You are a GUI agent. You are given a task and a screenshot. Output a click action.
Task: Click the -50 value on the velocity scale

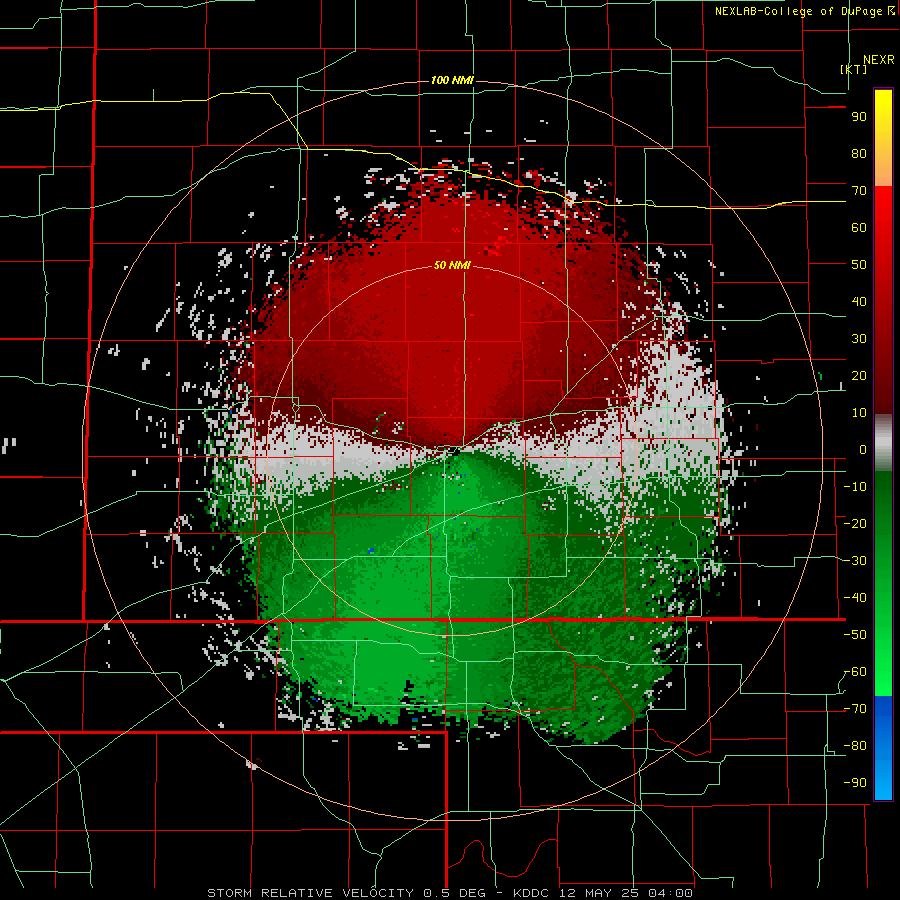[x=855, y=635]
